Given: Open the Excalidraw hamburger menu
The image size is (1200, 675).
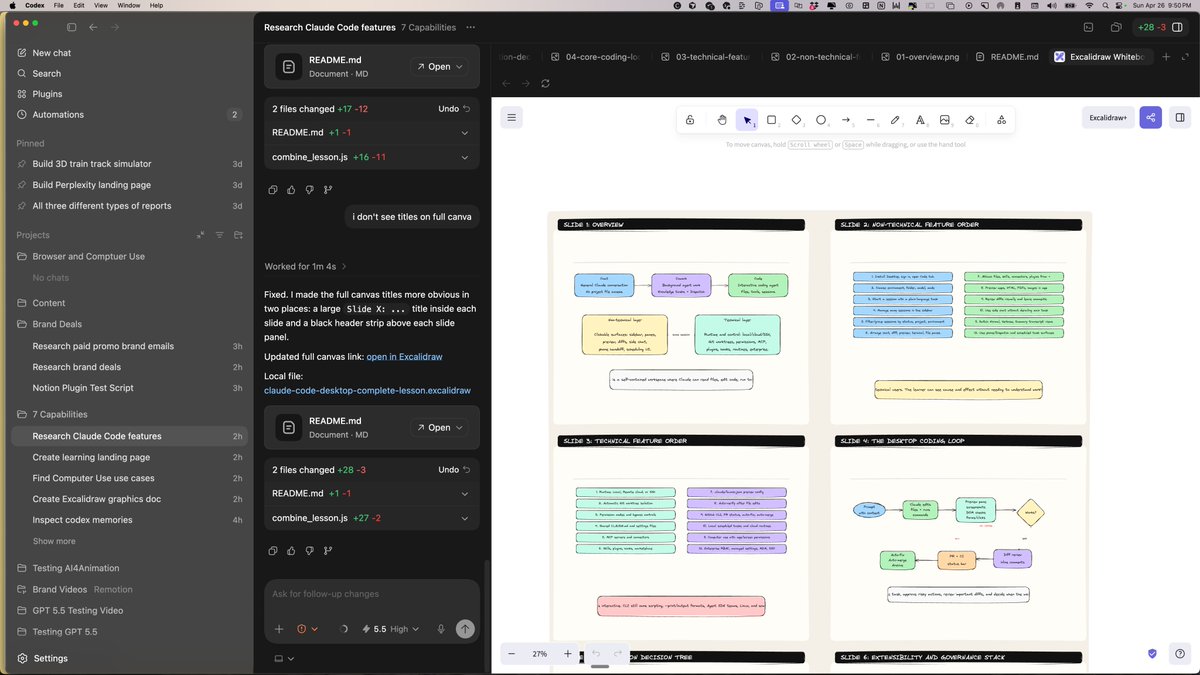Looking at the screenshot, I should tap(512, 118).
